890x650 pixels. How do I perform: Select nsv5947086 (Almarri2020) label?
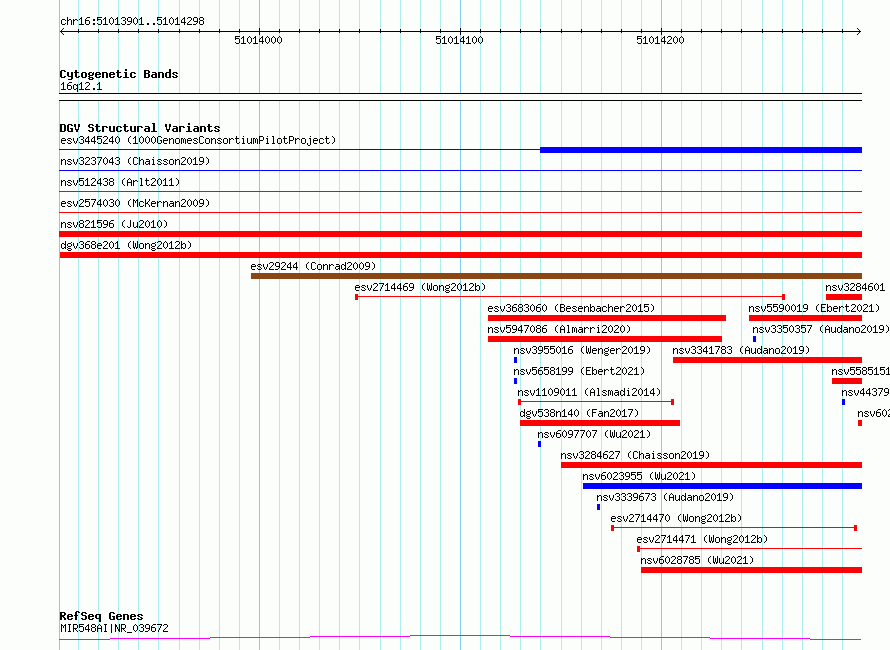(559, 329)
